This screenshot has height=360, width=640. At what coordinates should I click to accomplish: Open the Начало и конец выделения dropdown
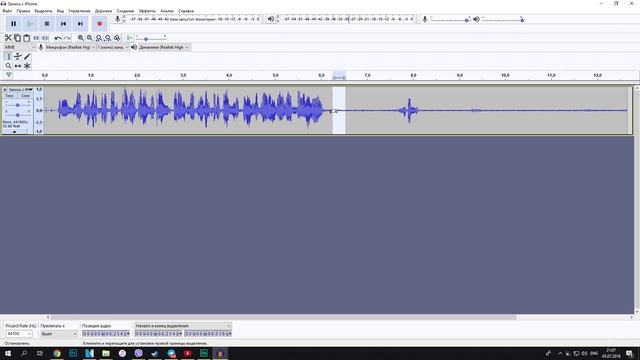(x=183, y=326)
